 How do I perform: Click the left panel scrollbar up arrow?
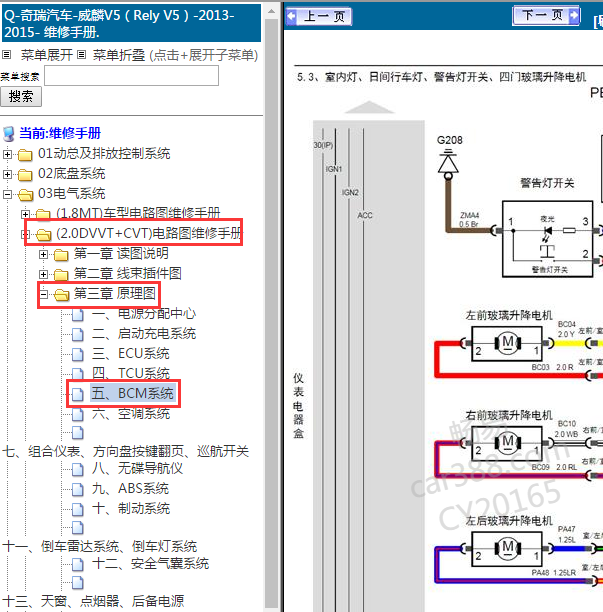[x=271, y=12]
